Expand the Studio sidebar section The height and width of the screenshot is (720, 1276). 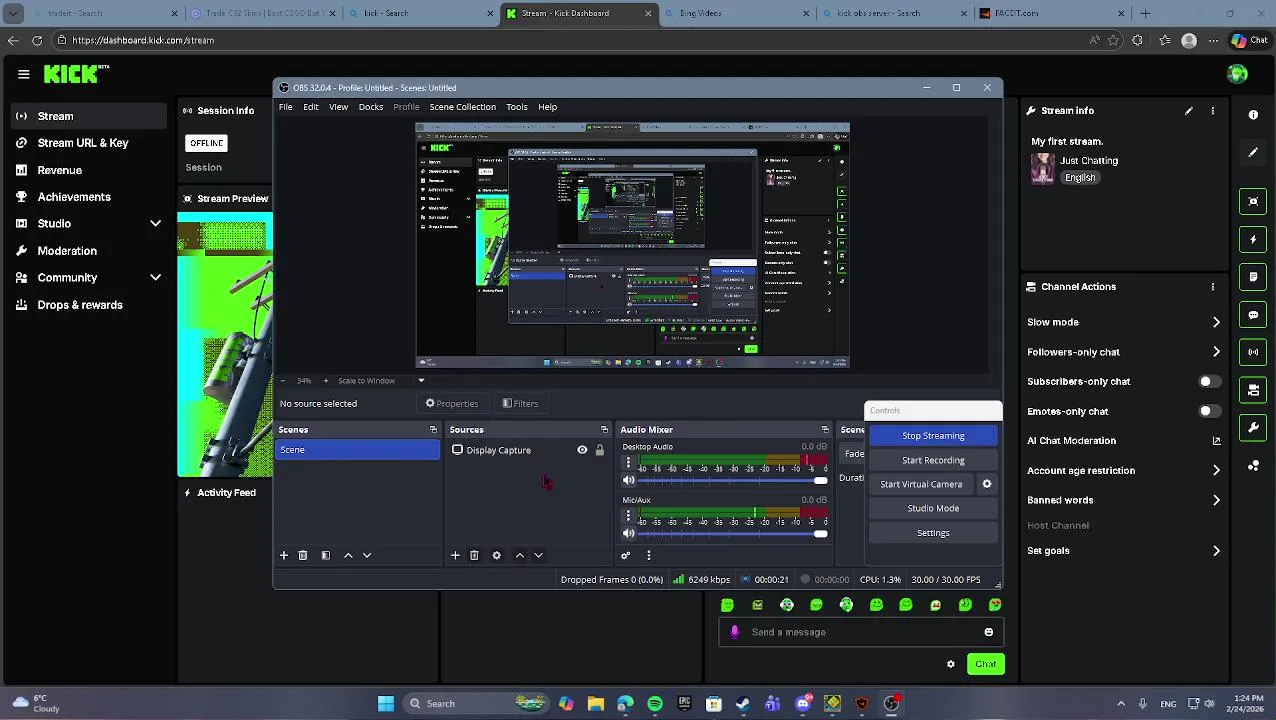pos(155,224)
